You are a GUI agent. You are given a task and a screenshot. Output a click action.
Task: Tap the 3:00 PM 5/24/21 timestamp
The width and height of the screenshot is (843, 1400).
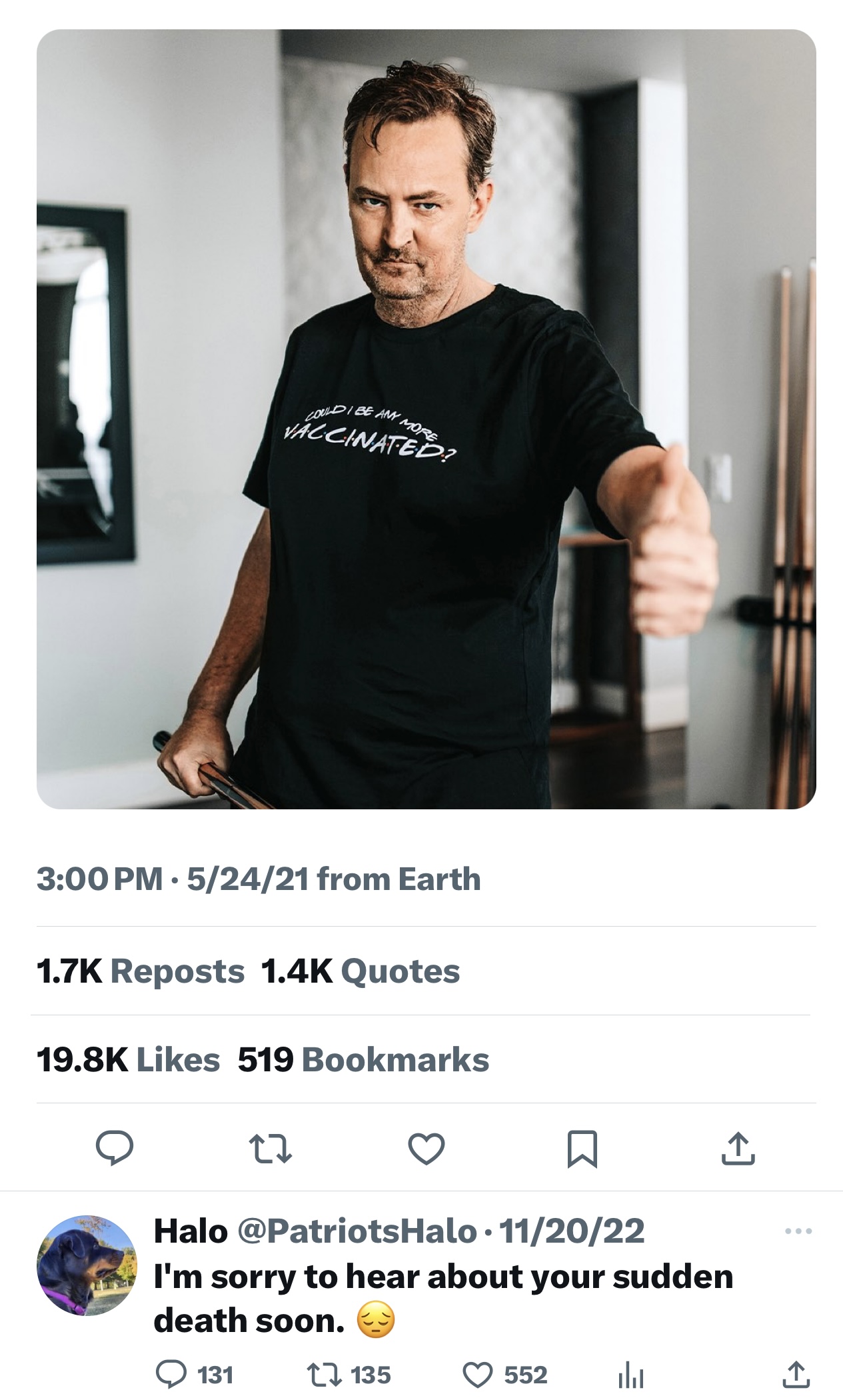[173, 879]
